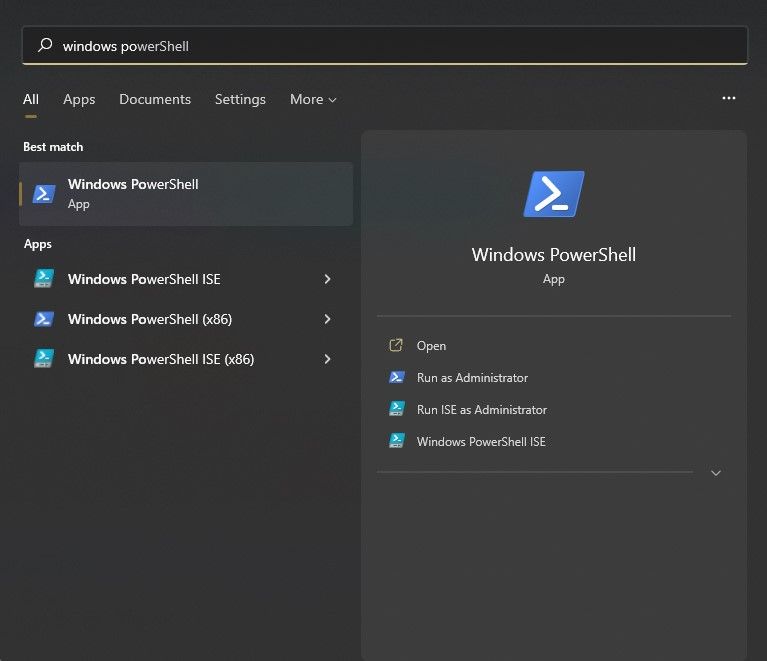Click Open in the details pane

coord(431,346)
